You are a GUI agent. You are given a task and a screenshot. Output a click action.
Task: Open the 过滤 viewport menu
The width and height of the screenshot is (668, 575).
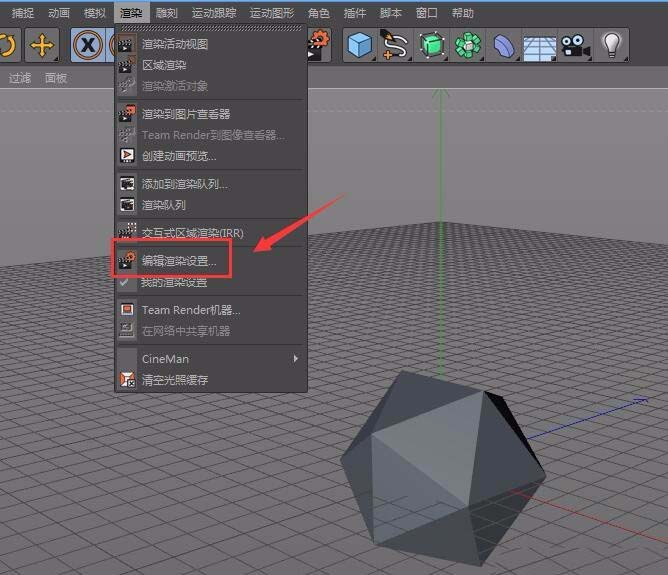[20, 78]
